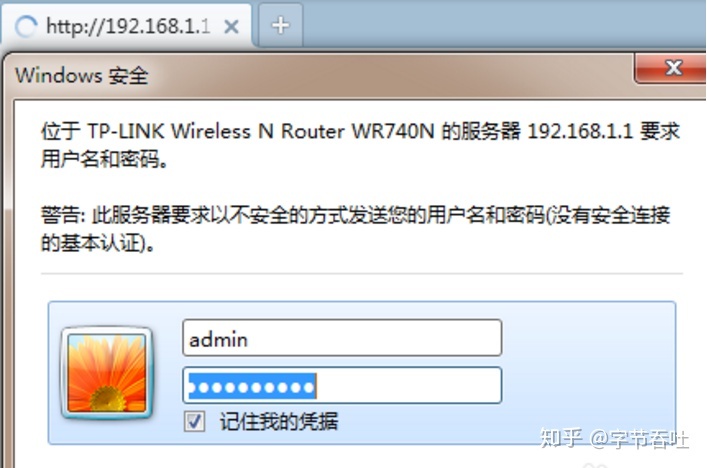This screenshot has width=707, height=468.
Task: Close the http://192.168.1.1 browser tab
Action: 231,27
